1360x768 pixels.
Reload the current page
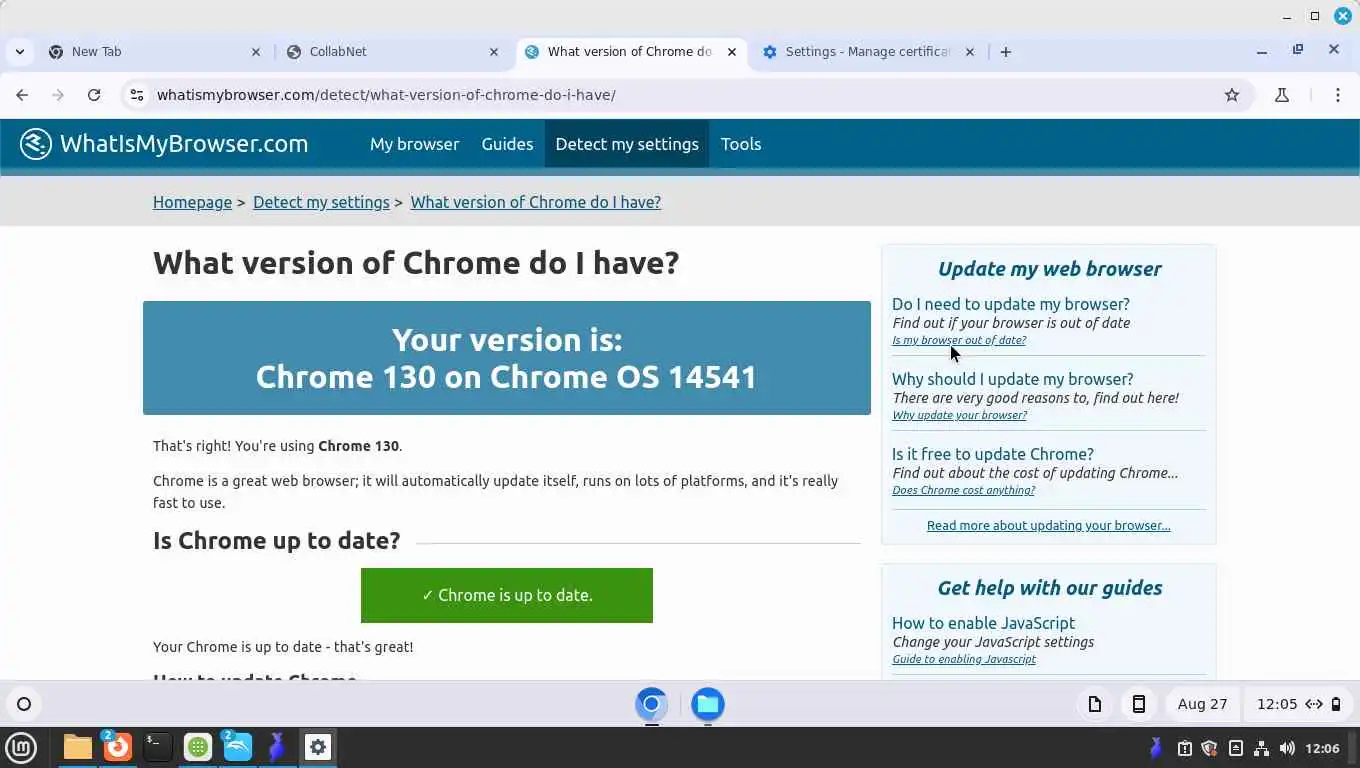click(94, 95)
